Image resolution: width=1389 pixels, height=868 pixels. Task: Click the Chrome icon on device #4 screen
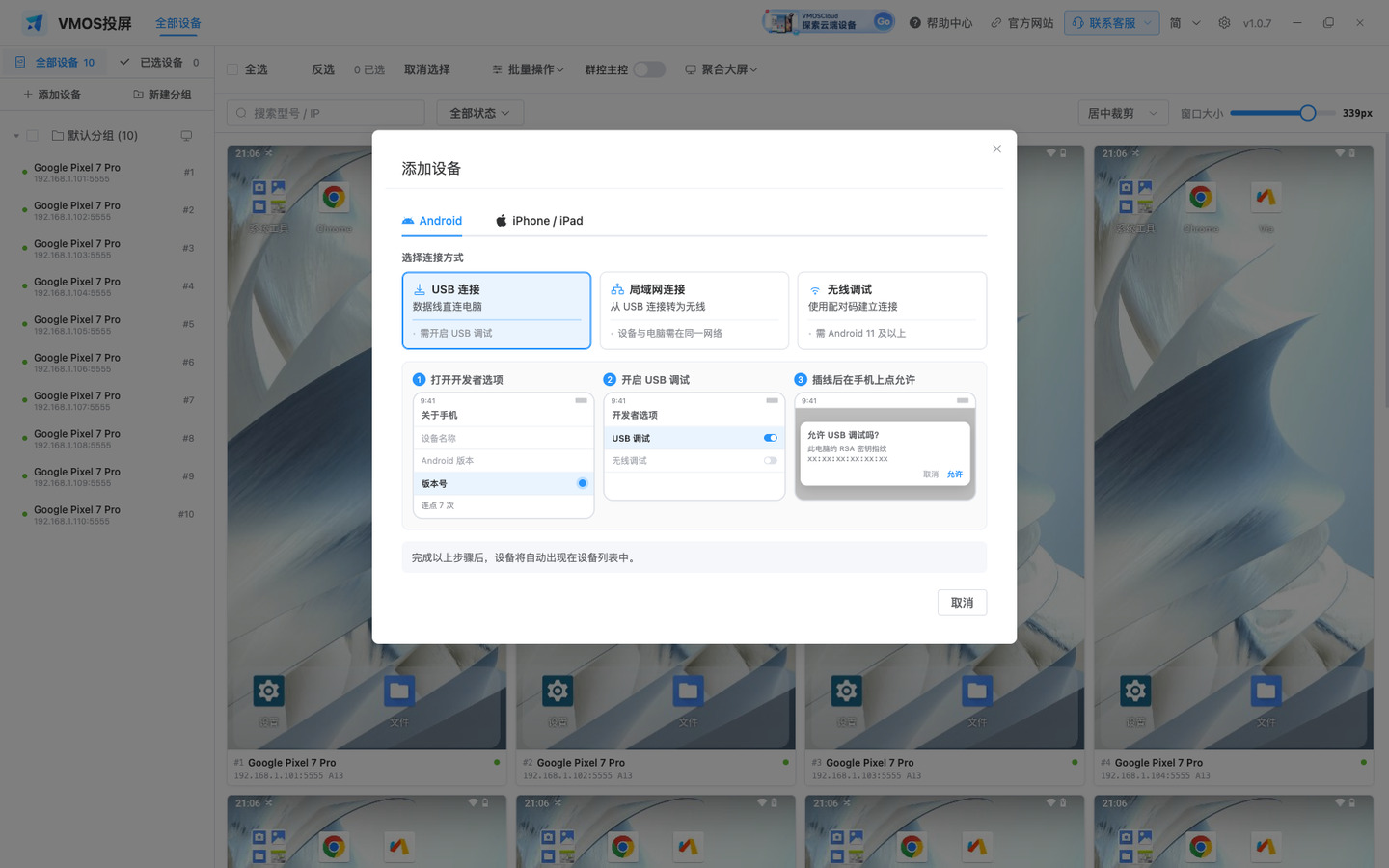tap(1201, 198)
